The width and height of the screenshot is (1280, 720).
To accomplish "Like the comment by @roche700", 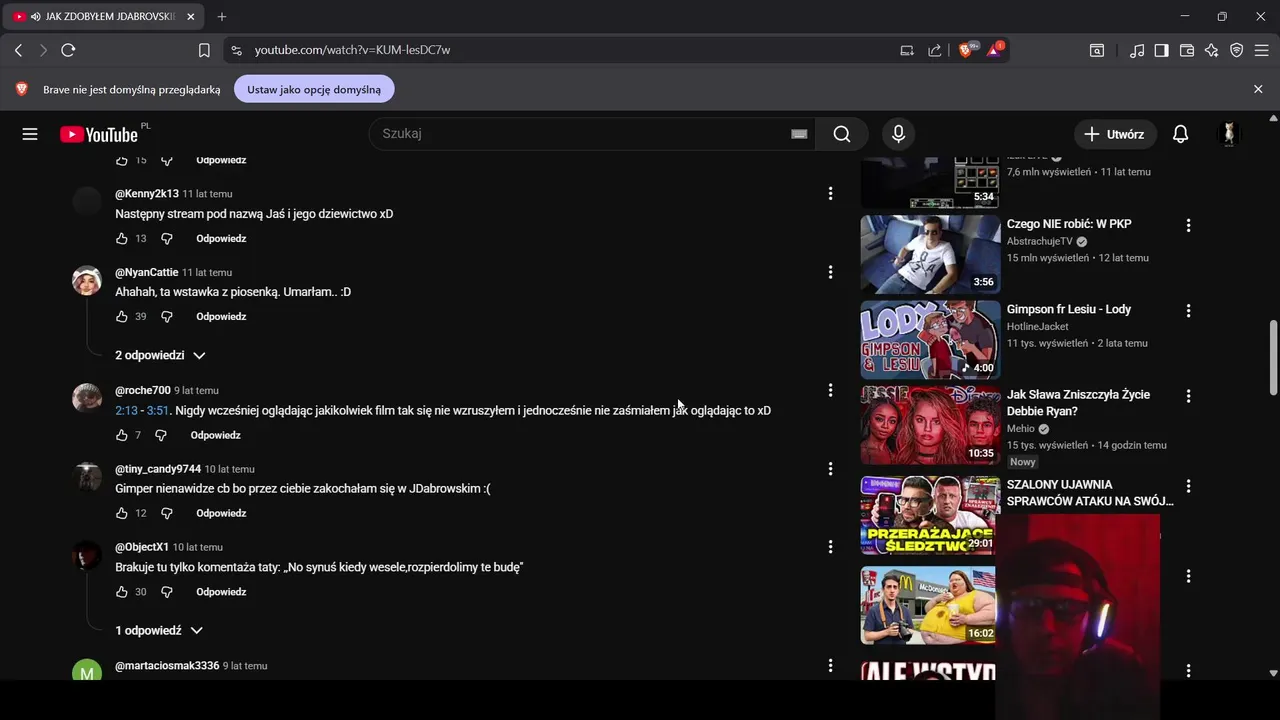I will point(122,435).
